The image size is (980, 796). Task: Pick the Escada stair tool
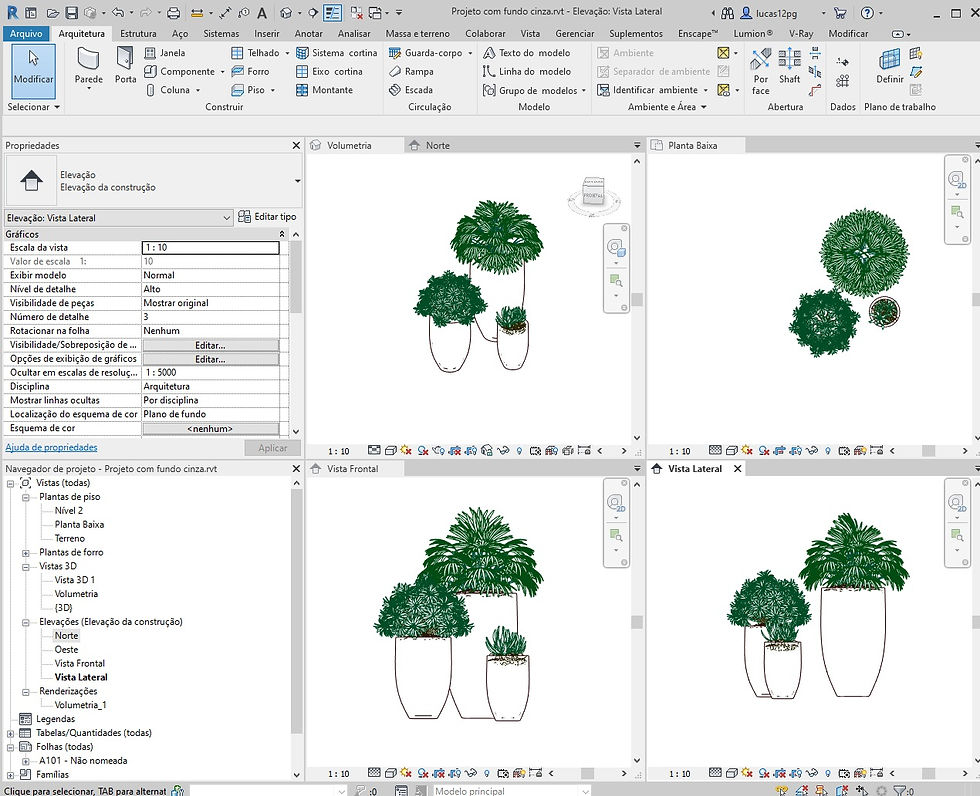(411, 90)
